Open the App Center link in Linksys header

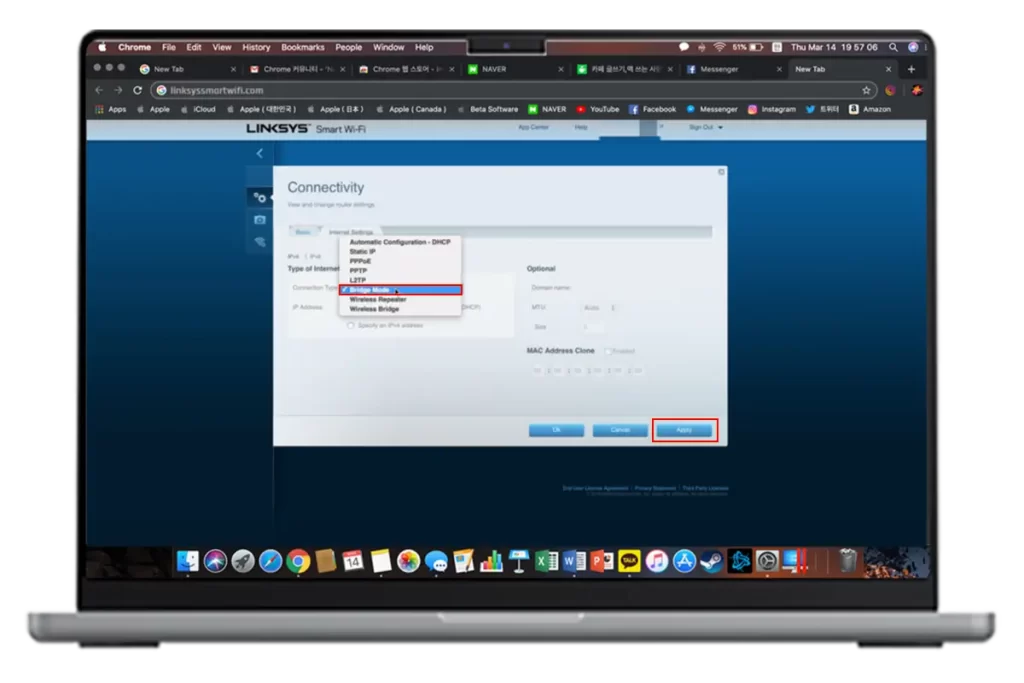click(x=533, y=127)
